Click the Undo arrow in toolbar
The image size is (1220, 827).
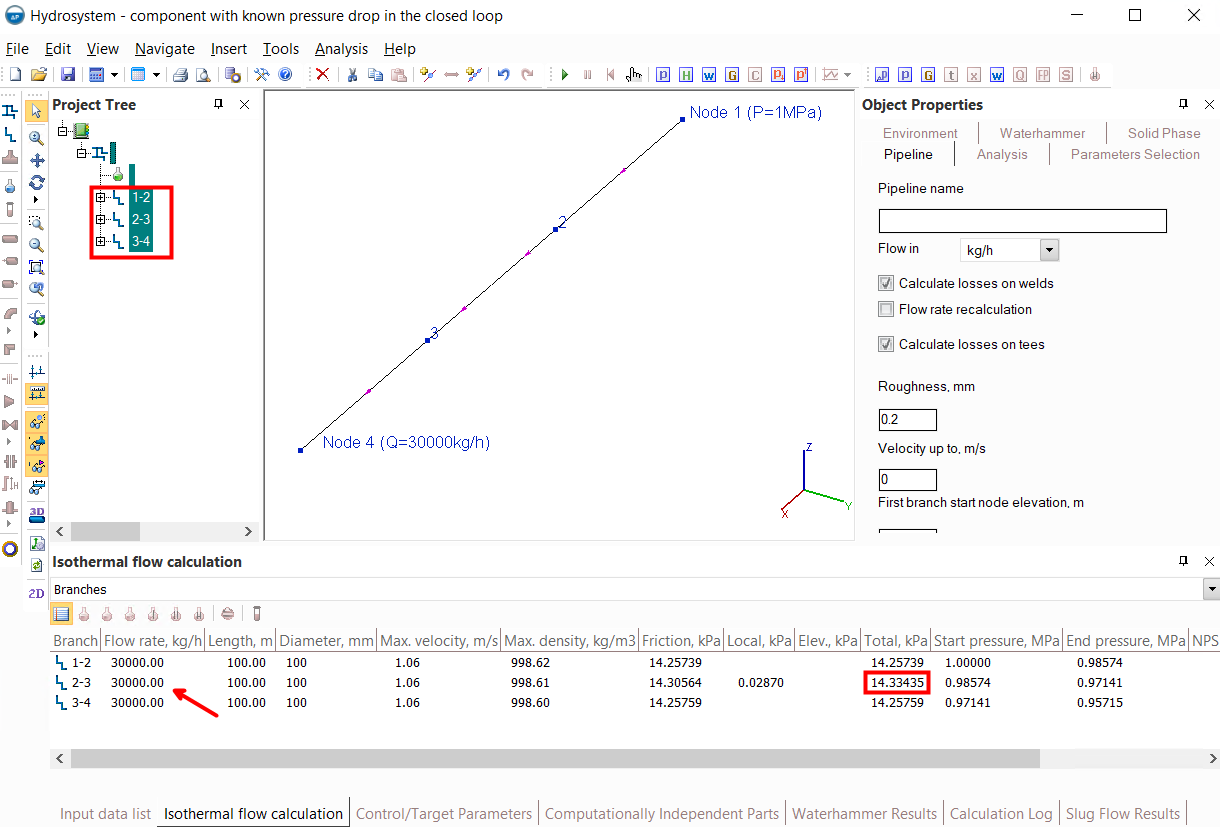click(503, 75)
